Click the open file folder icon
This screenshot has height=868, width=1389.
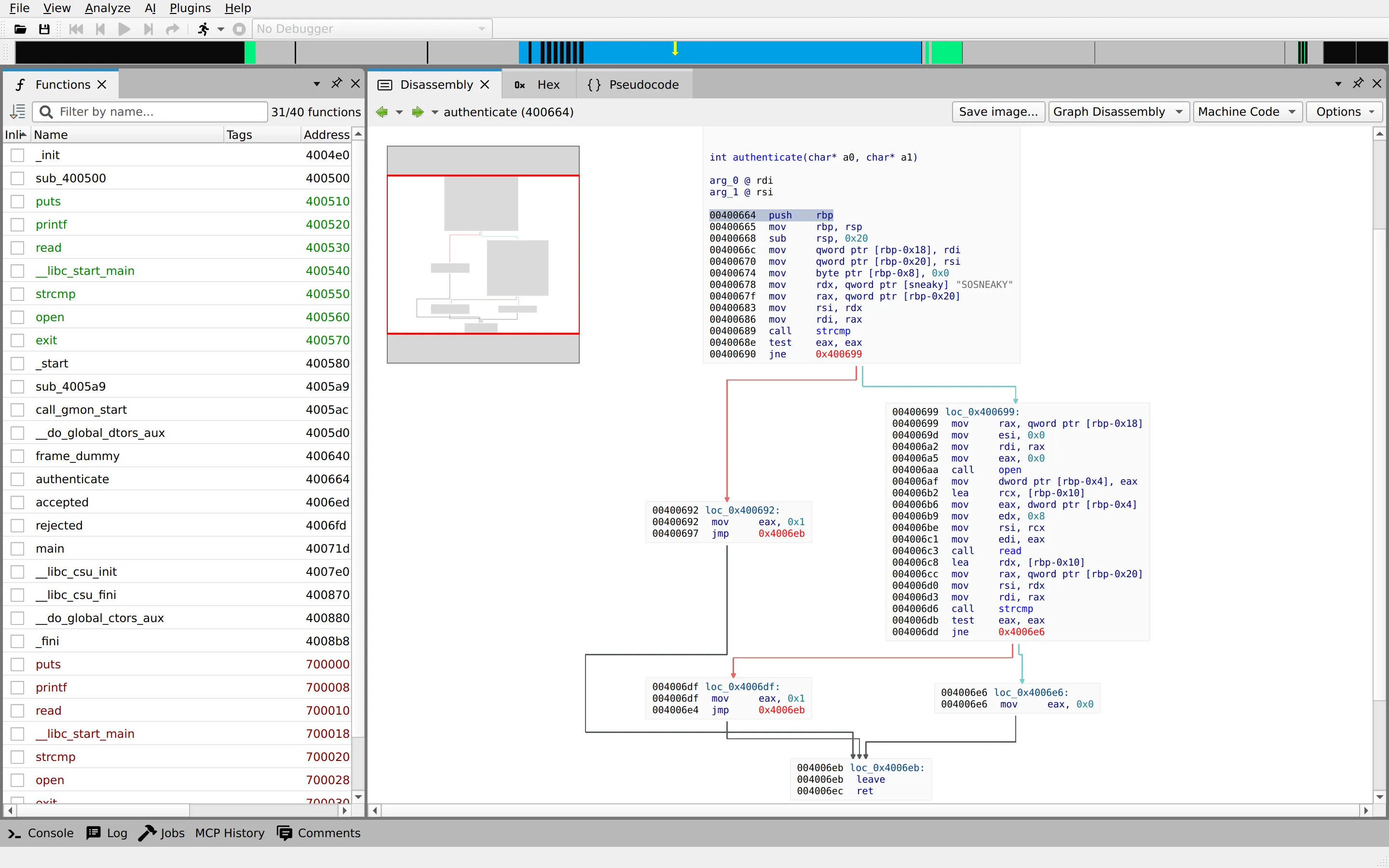point(20,29)
